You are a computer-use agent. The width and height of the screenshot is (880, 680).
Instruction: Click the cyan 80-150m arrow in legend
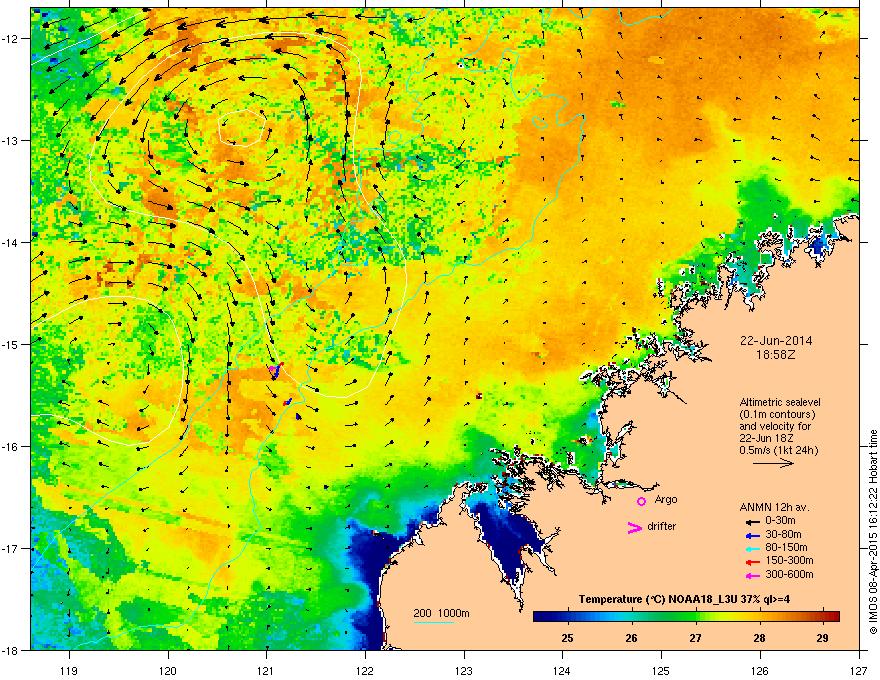752,548
